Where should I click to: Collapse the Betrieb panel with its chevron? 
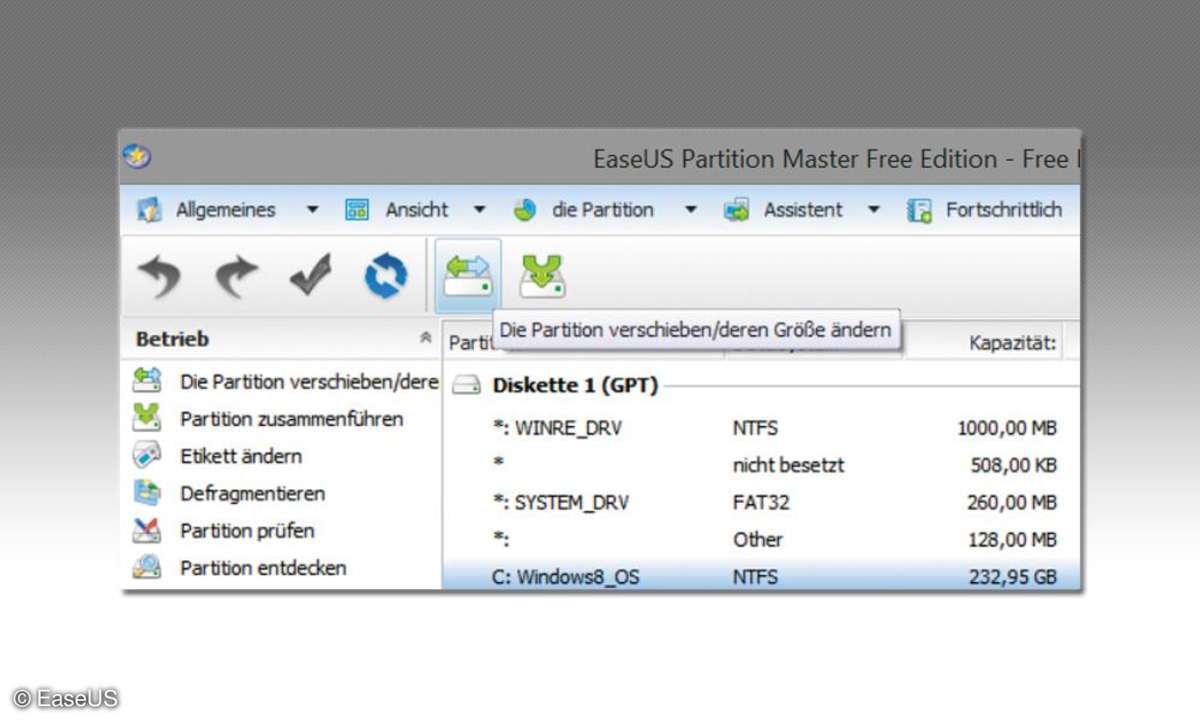click(x=426, y=339)
